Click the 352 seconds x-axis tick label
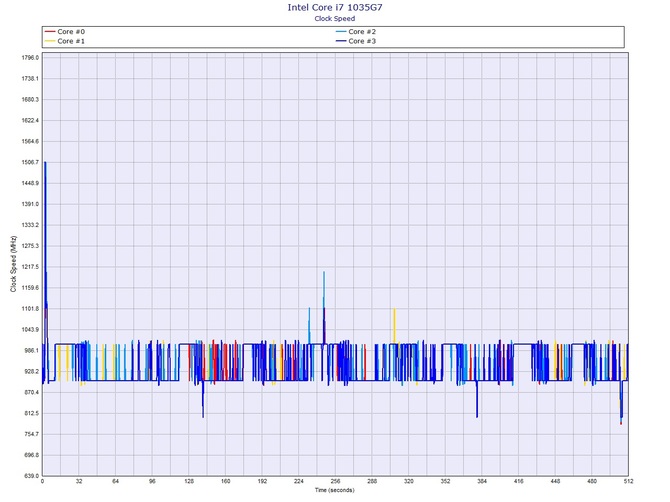670x502 pixels. click(445, 481)
